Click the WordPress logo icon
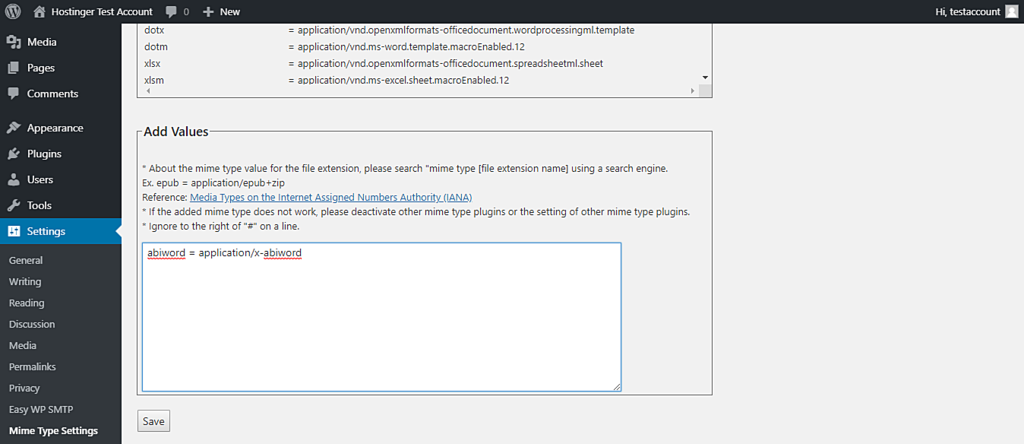 pyautogui.click(x=13, y=12)
